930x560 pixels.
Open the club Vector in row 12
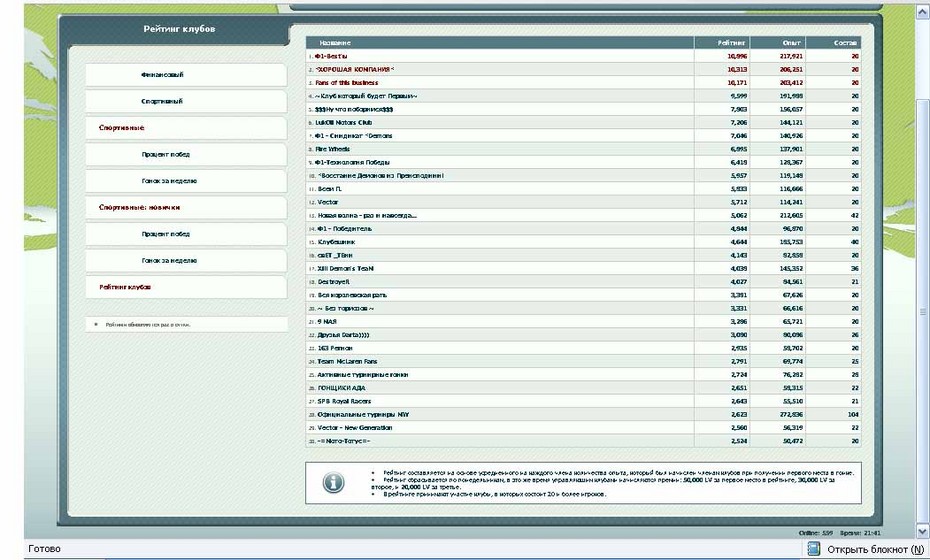point(328,202)
